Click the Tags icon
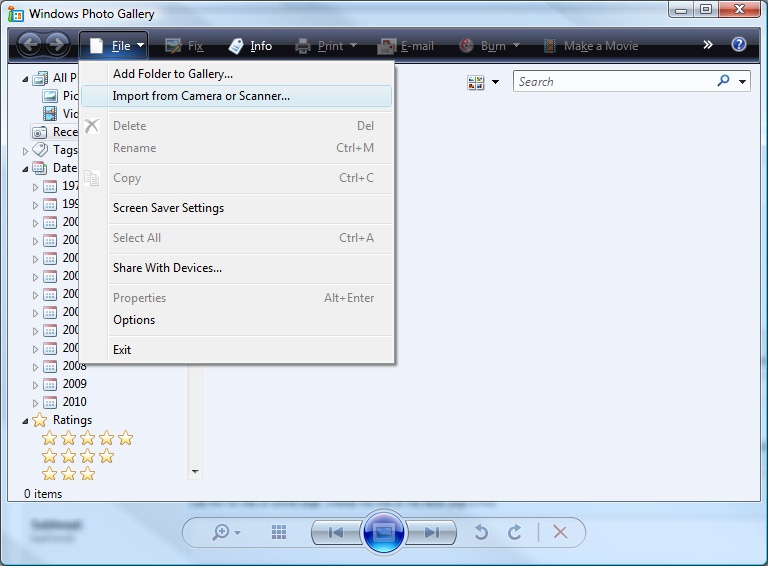Image resolution: width=768 pixels, height=566 pixels. click(x=40, y=149)
